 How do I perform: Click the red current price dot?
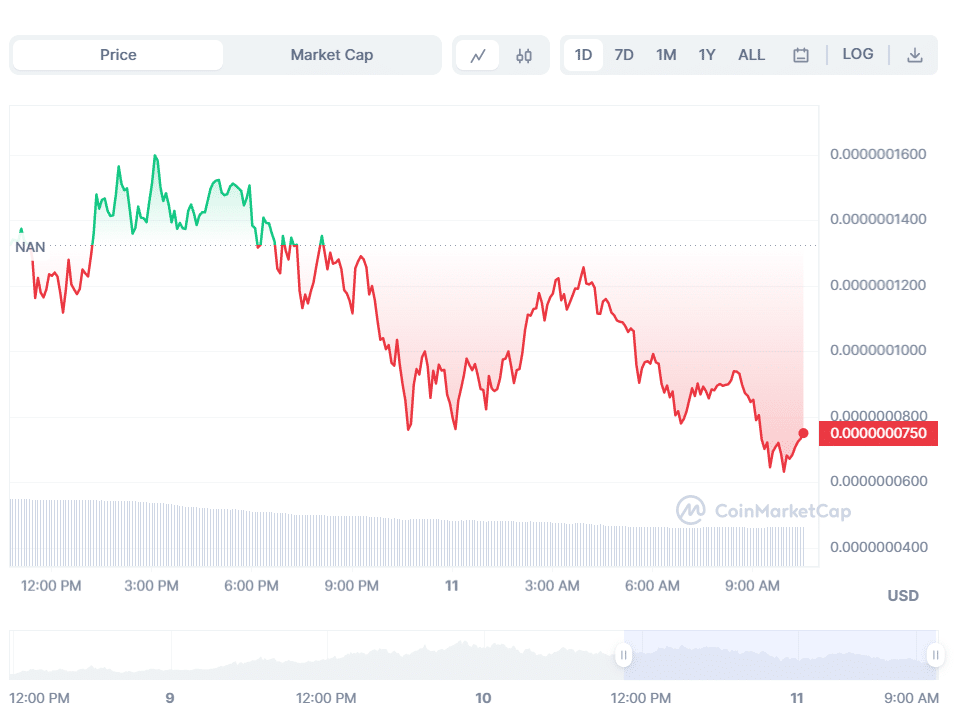[803, 433]
